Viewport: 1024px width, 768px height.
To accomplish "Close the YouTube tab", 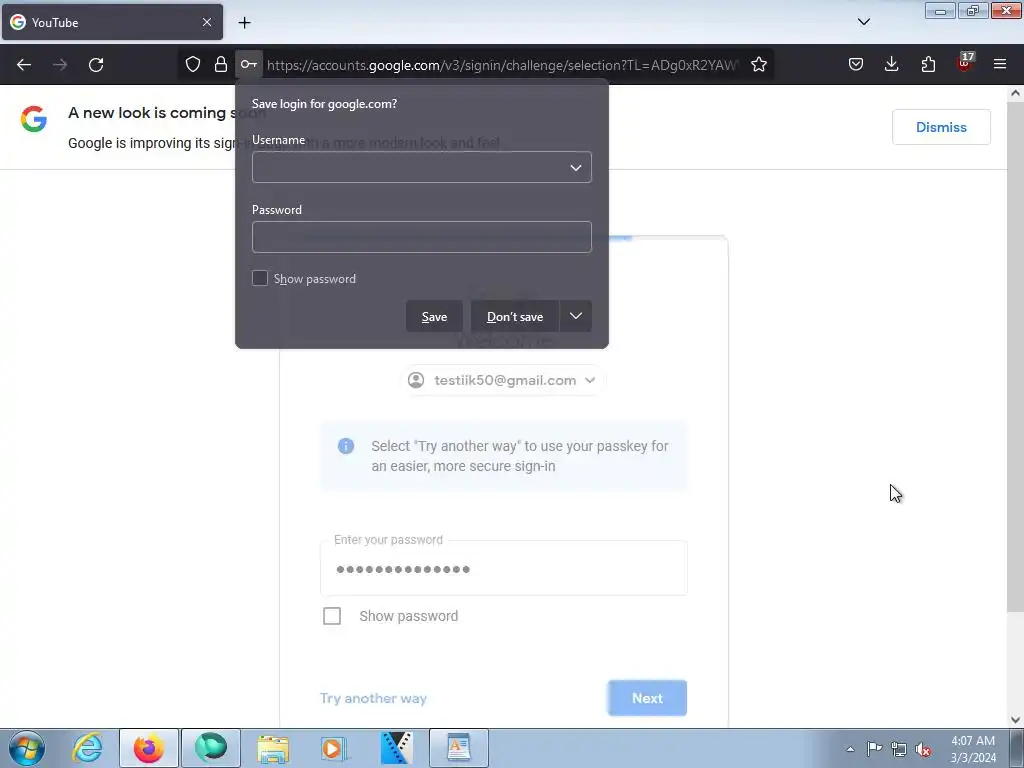I will coord(206,22).
